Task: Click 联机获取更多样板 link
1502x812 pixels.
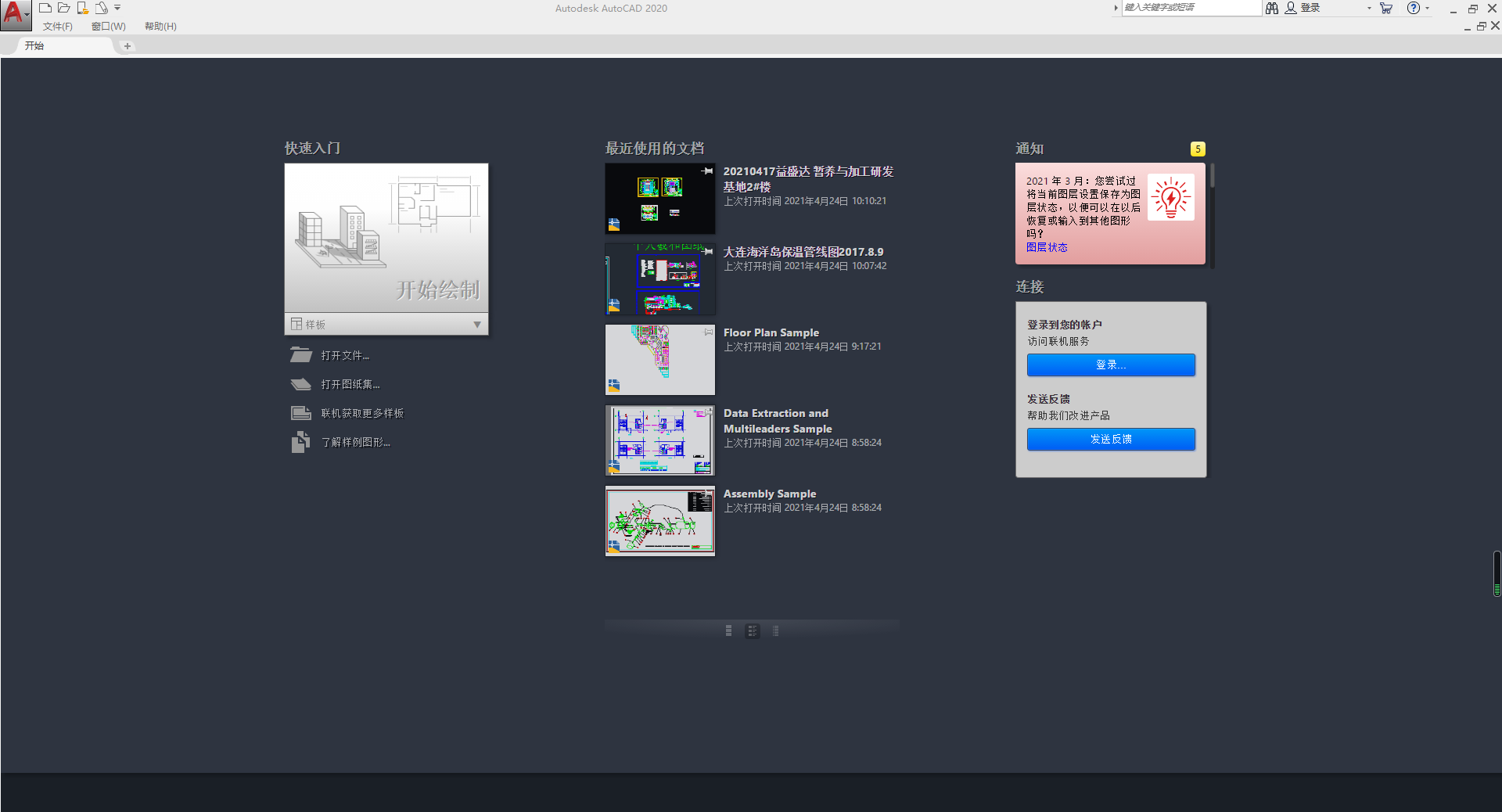Action: (362, 413)
